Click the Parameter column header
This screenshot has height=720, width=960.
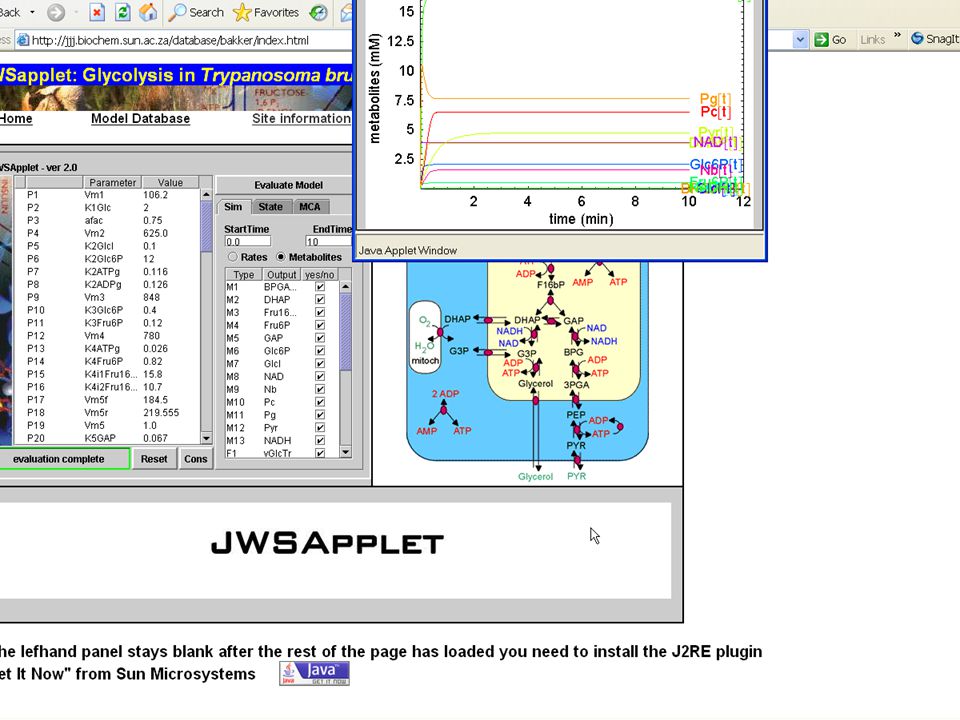(x=113, y=182)
